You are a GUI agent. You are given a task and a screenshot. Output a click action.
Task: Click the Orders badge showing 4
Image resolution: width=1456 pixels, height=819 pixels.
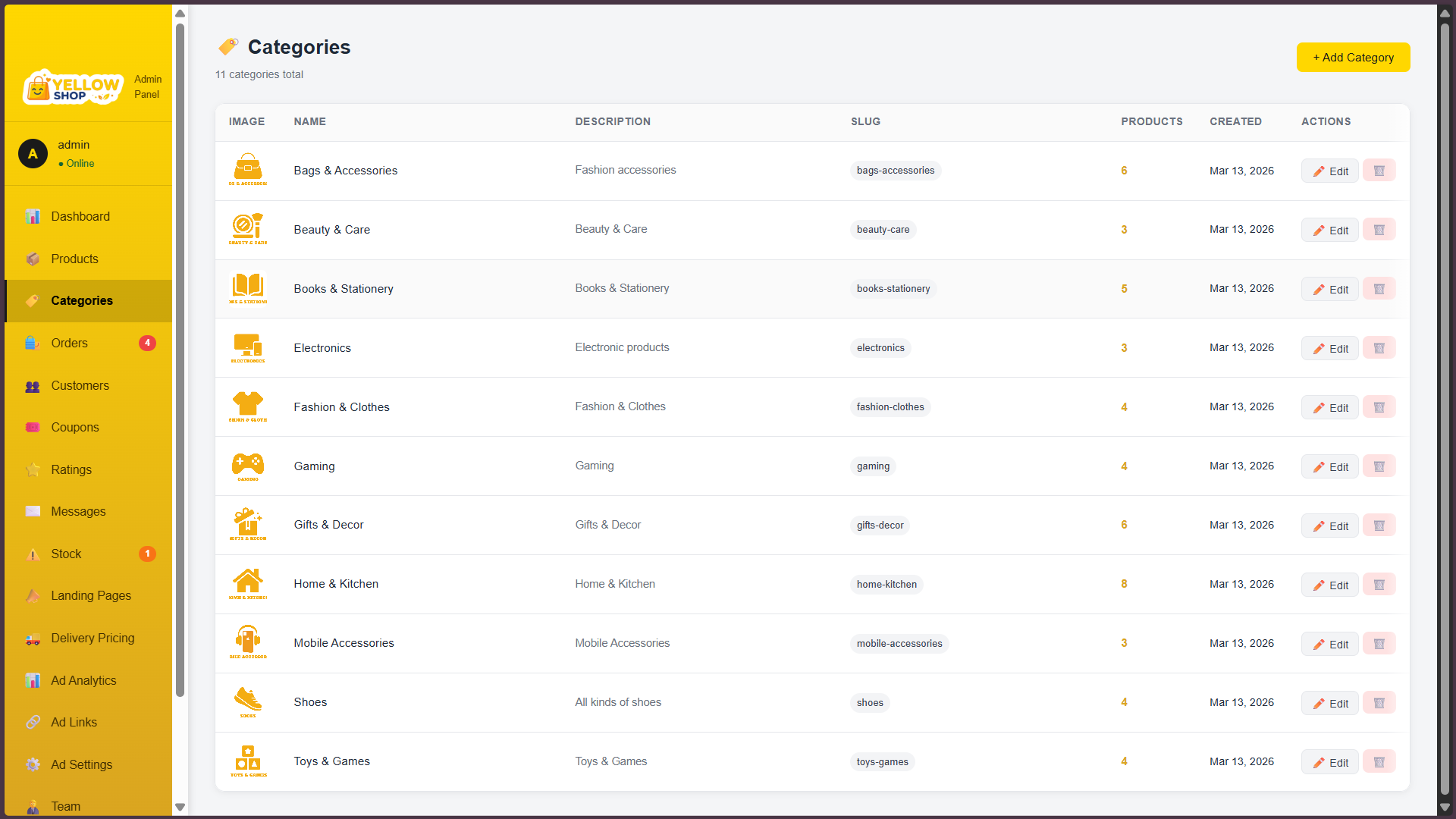(147, 344)
